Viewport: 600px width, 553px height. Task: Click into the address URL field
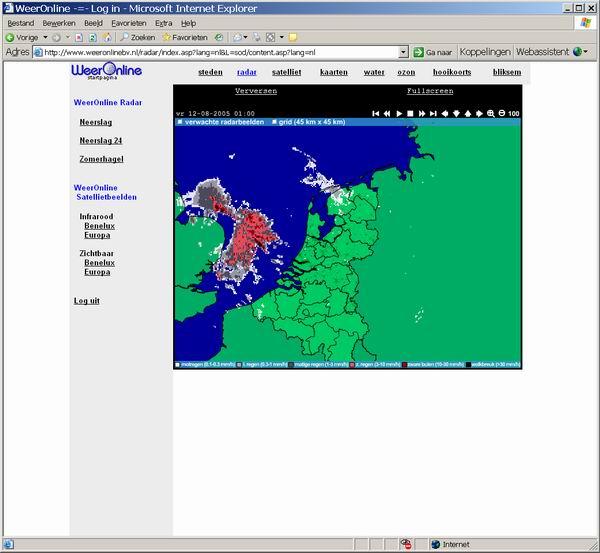221,52
